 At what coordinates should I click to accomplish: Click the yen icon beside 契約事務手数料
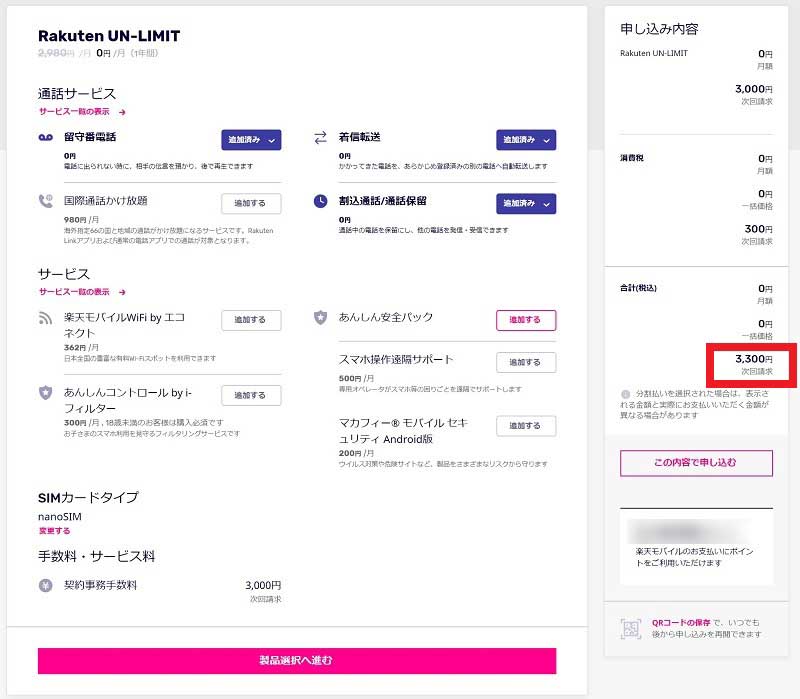45,585
